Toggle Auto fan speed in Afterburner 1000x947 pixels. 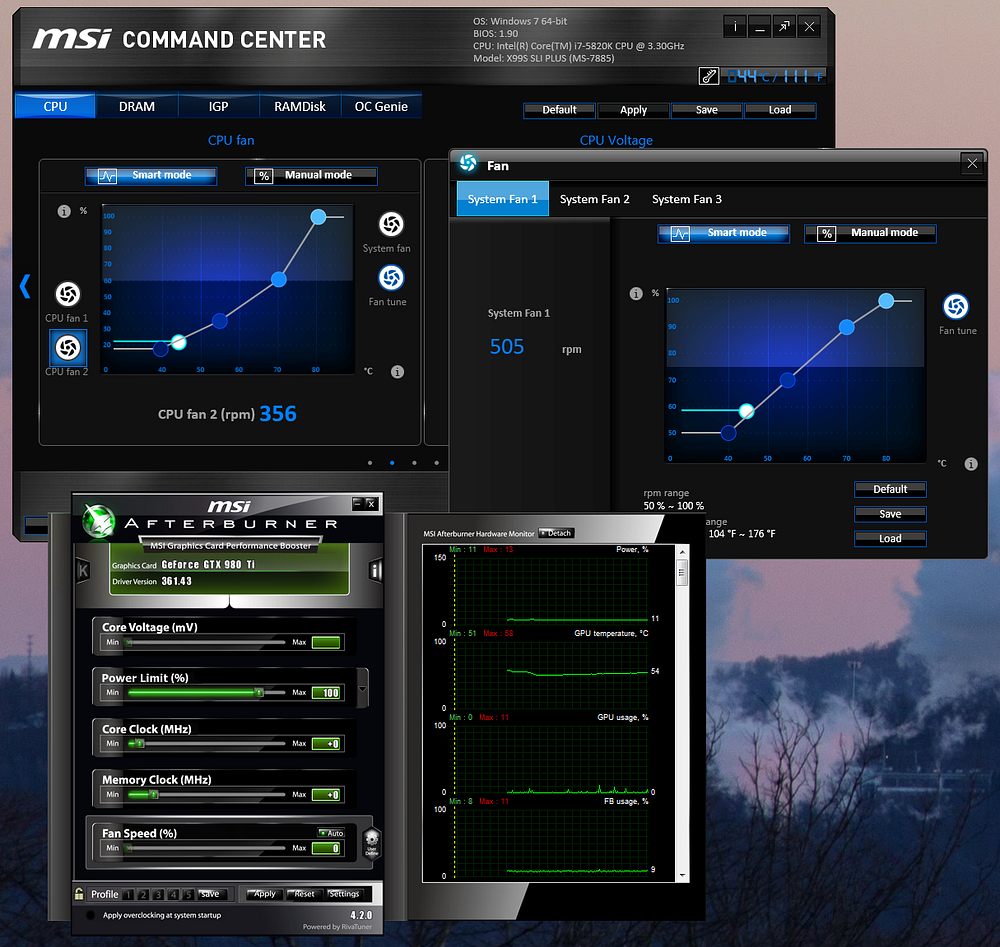point(331,833)
